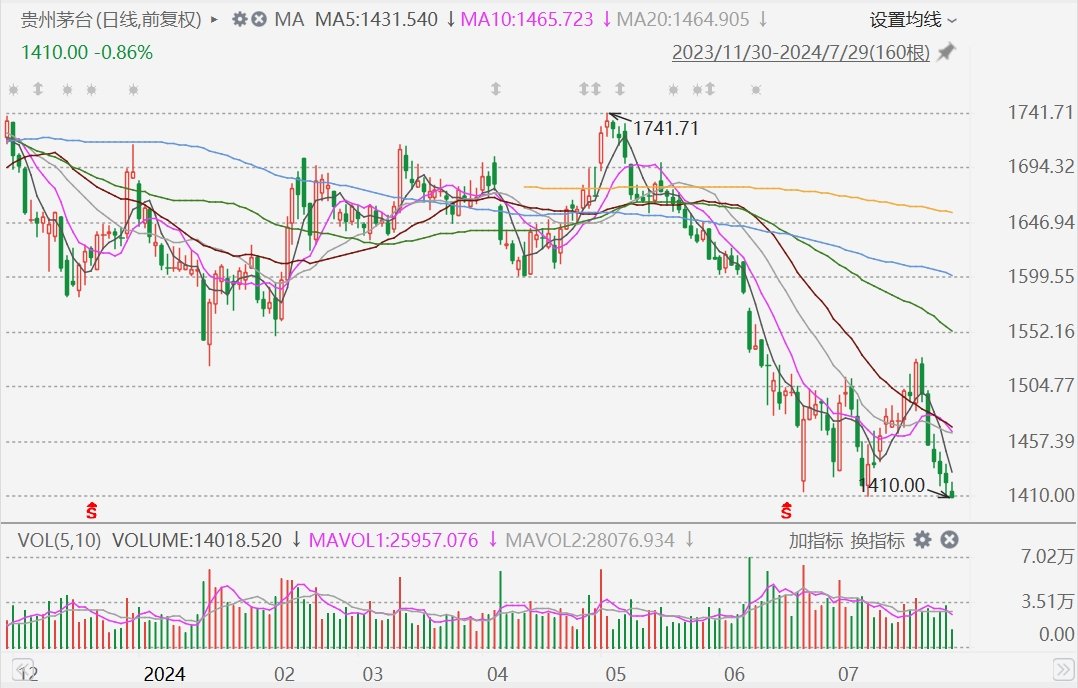Open MA settings gear beside MA label
The width and height of the screenshot is (1078, 688).
(239, 19)
